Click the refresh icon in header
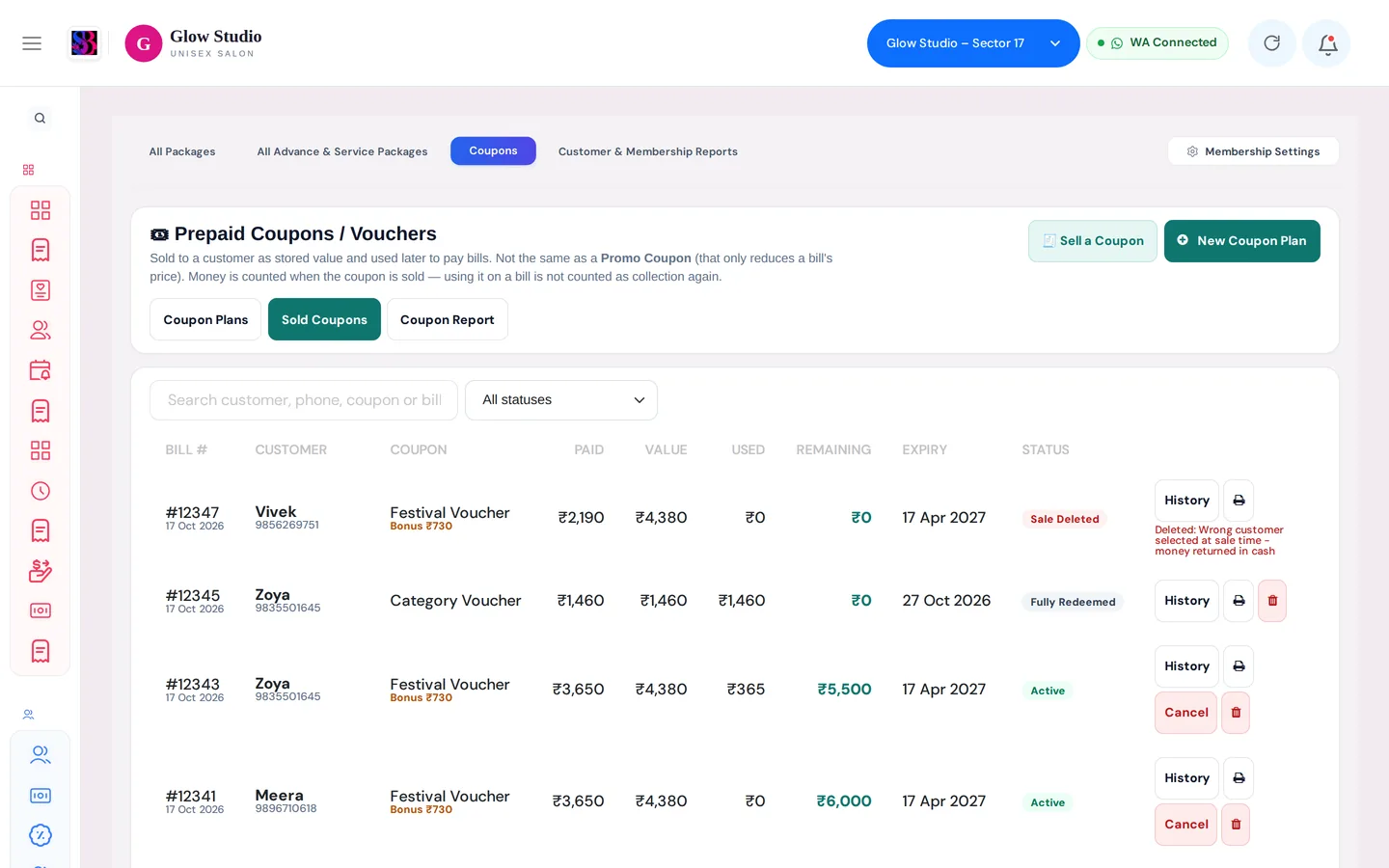The image size is (1389, 868). click(1272, 43)
